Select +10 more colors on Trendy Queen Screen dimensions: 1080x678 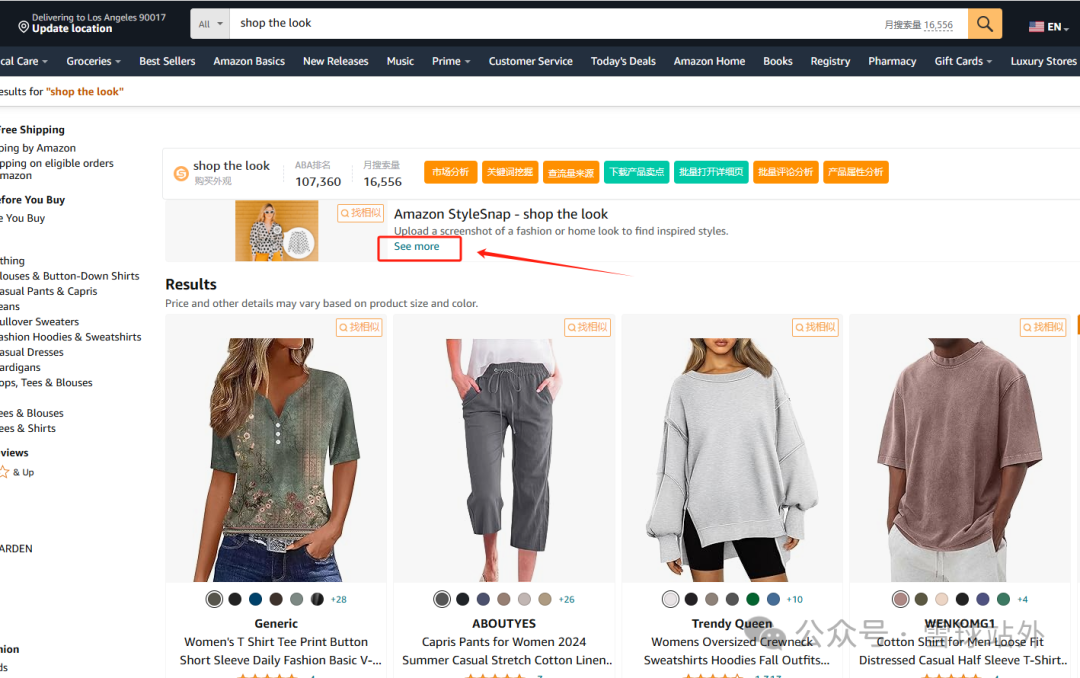click(795, 599)
